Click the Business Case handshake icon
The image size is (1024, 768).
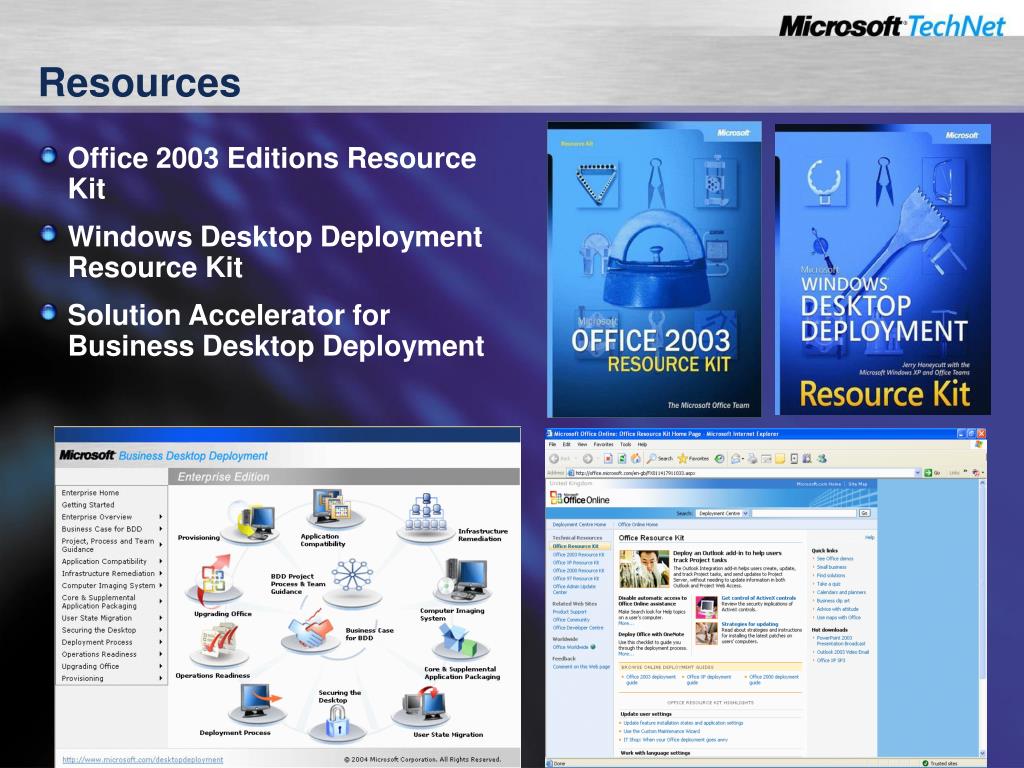click(x=310, y=630)
